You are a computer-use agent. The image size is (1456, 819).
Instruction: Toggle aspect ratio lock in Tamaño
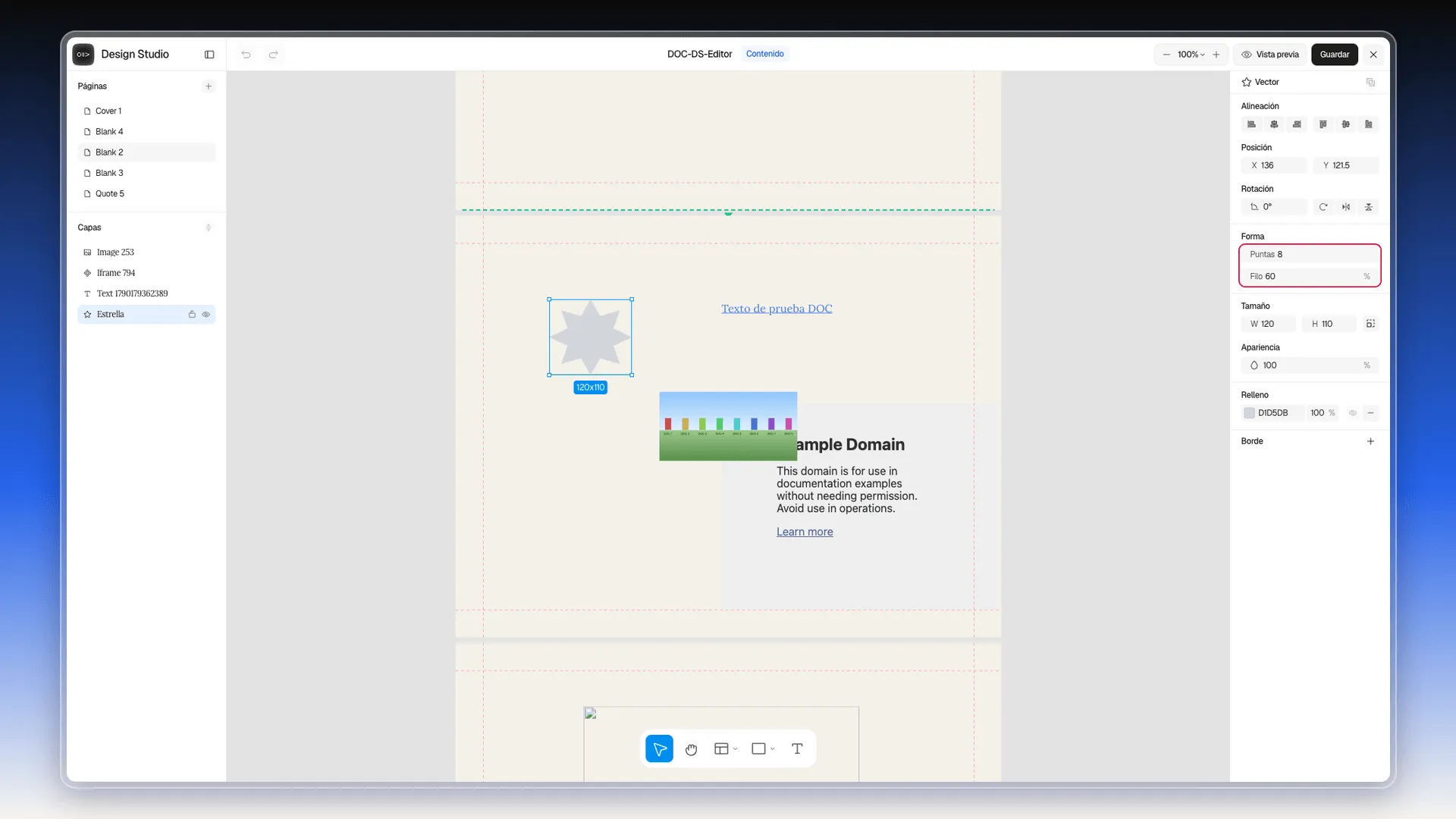1370,324
